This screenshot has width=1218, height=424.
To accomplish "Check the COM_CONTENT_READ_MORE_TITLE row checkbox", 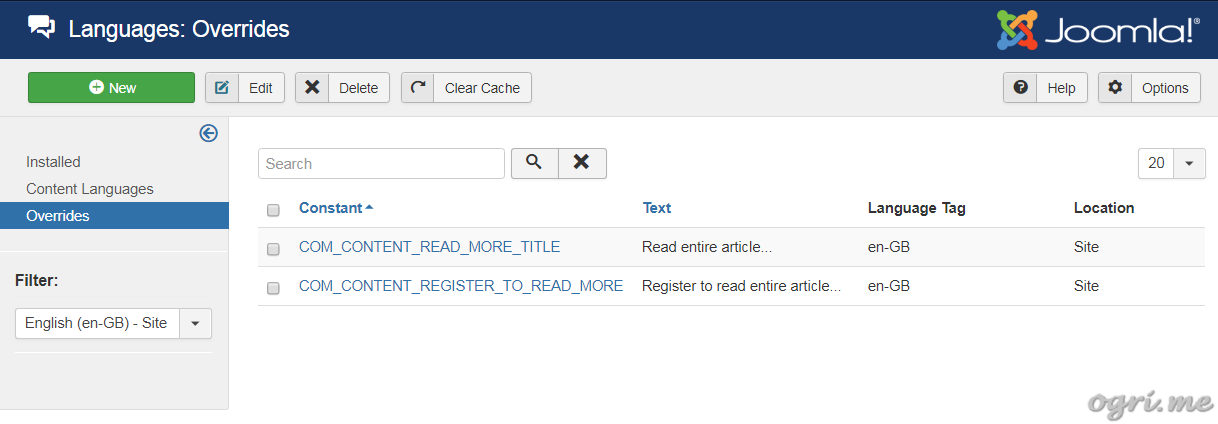I will point(273,248).
